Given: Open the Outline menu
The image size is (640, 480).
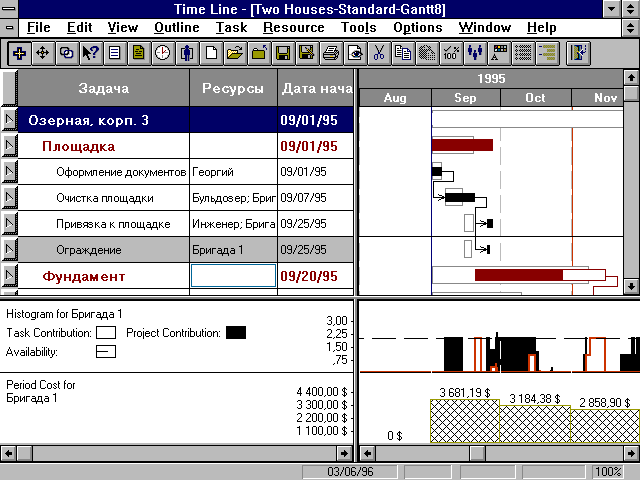Looking at the screenshot, I should pyautogui.click(x=177, y=27).
